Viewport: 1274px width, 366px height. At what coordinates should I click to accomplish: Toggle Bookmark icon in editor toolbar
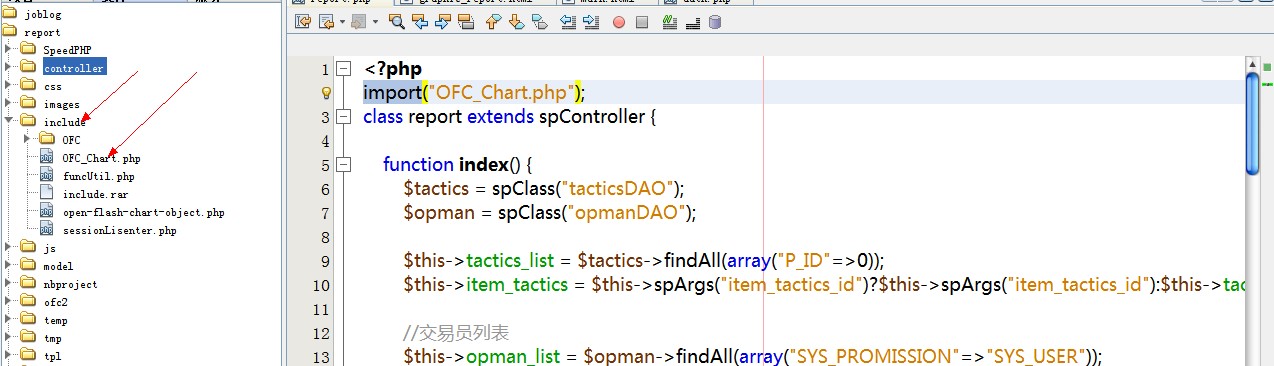pos(539,22)
